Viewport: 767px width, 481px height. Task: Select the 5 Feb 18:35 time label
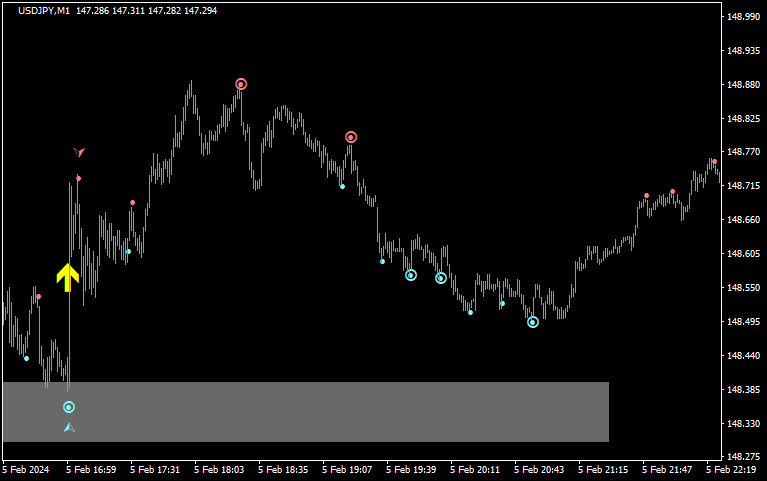[284, 469]
